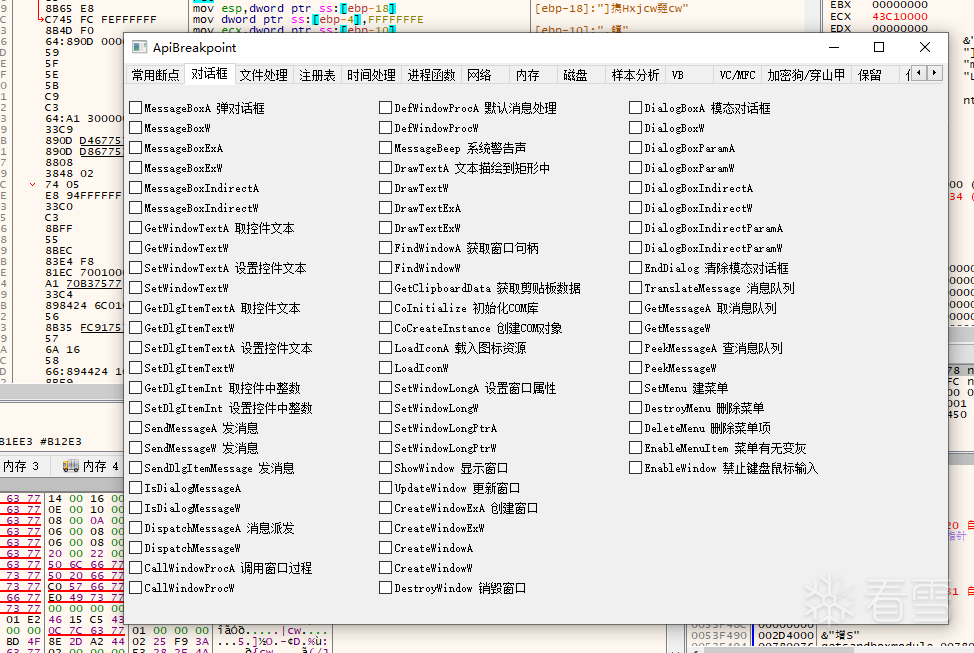Toggle FindWindowA checkbox
This screenshot has height=653, width=974.
(385, 248)
